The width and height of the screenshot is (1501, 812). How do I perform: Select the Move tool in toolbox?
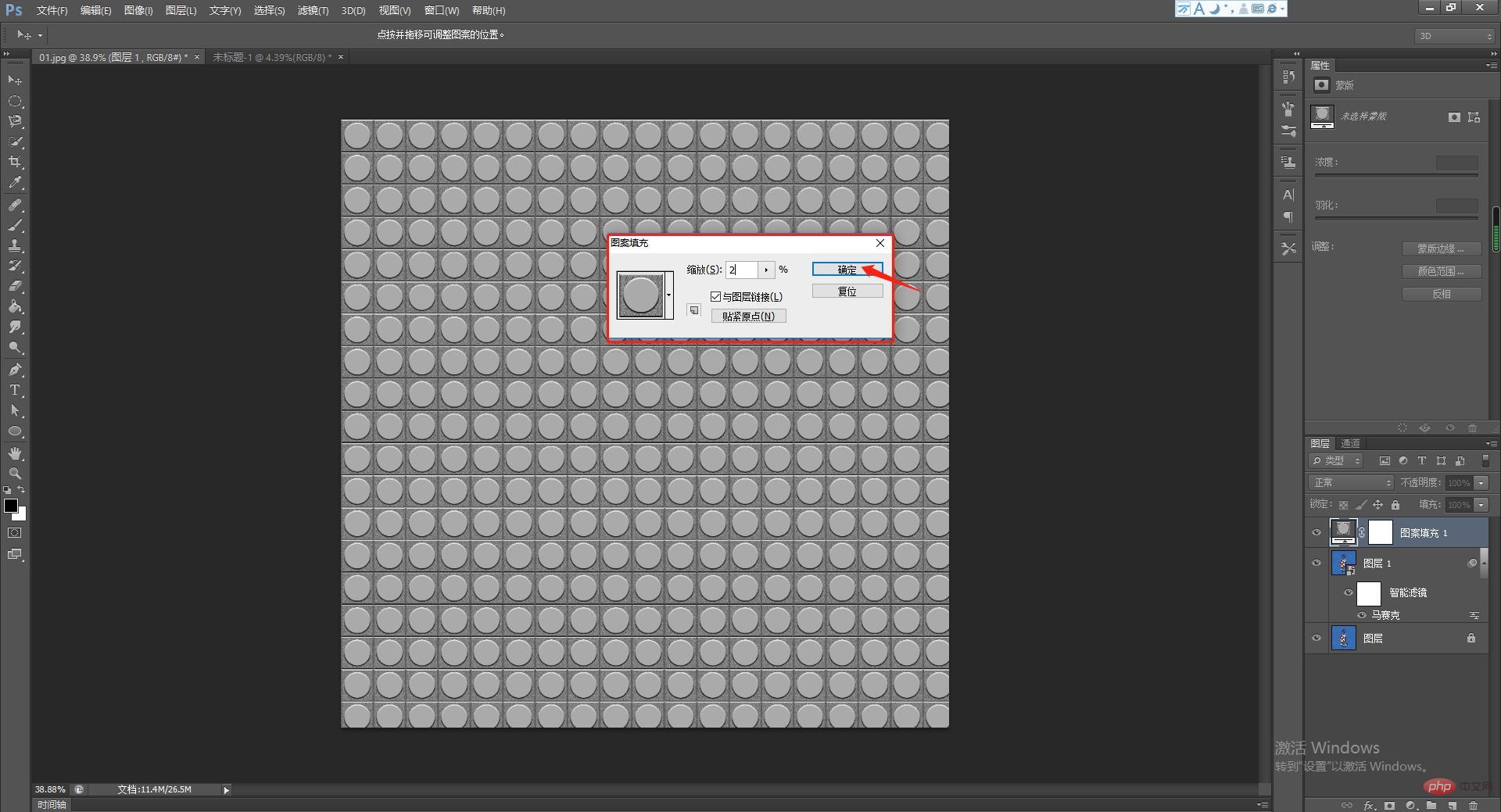(15, 80)
